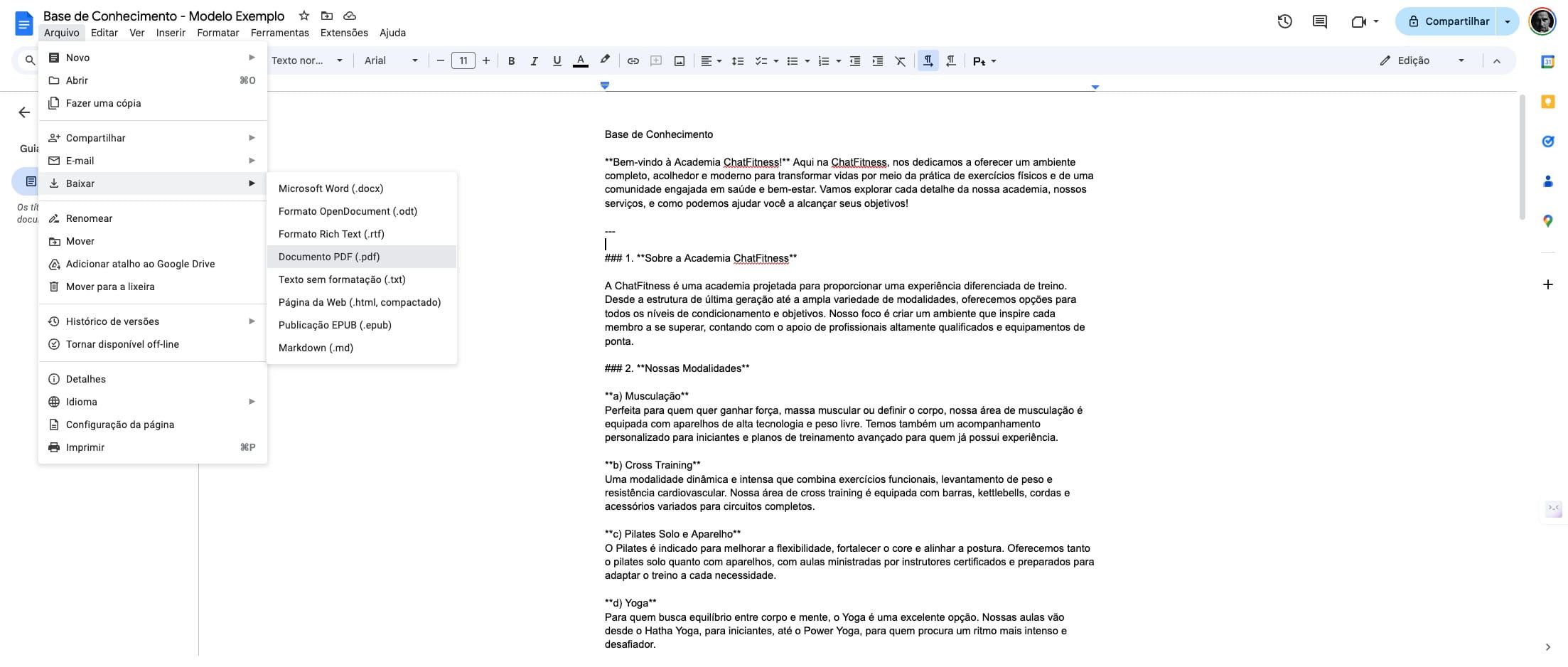
Task: Open the Formatar menu
Action: (218, 33)
